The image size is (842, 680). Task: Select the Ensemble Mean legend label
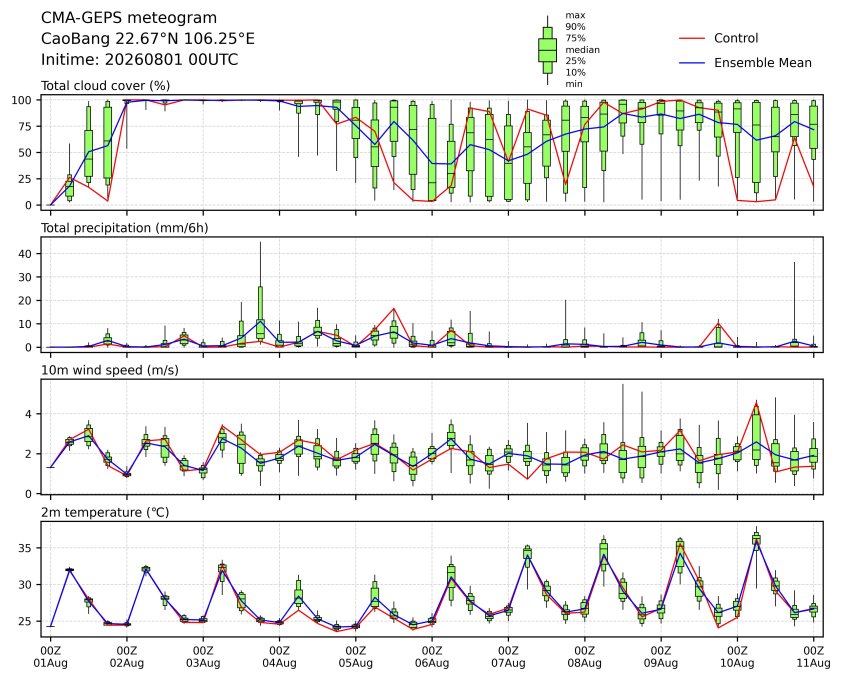763,63
